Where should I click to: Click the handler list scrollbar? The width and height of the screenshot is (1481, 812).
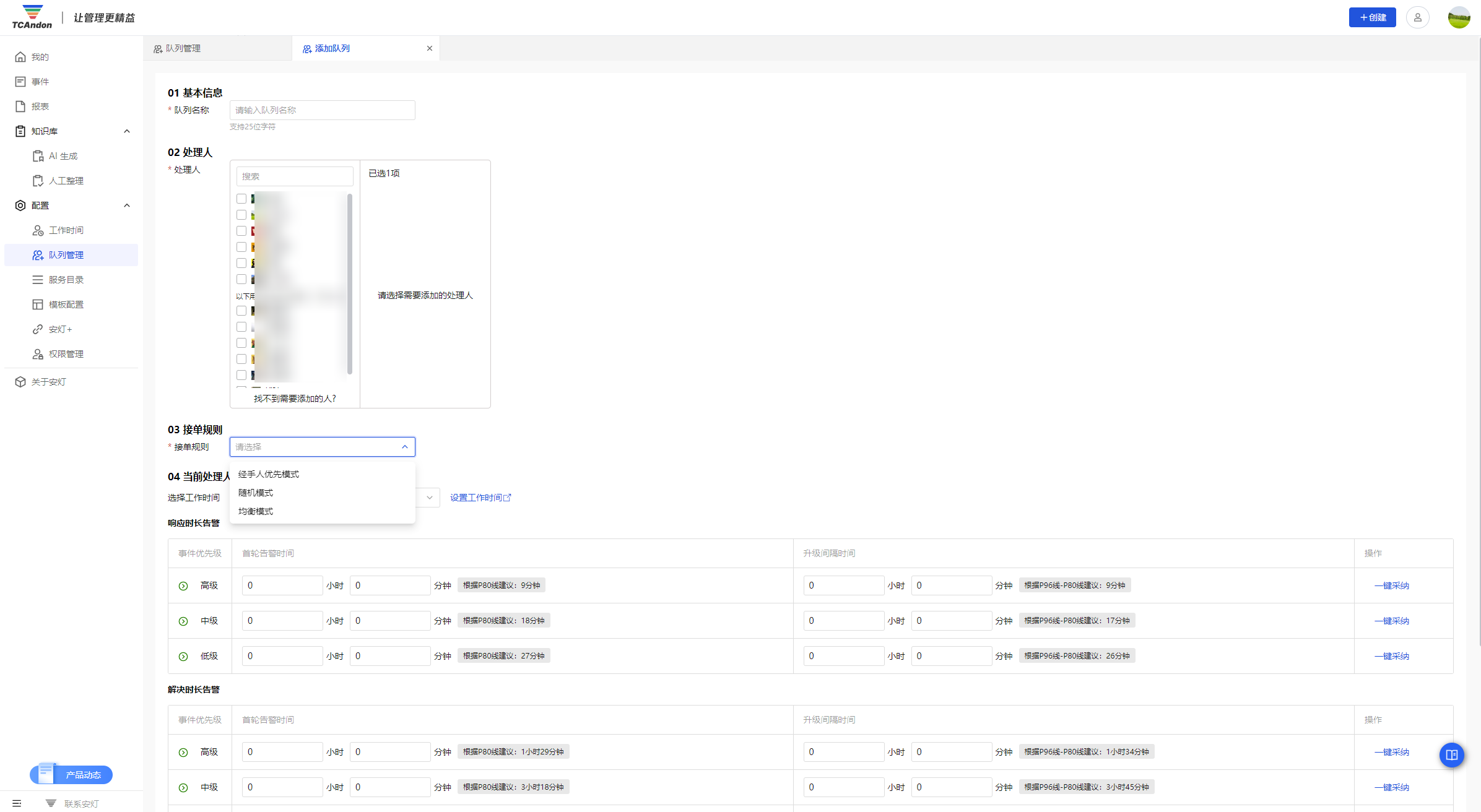pyautogui.click(x=350, y=284)
